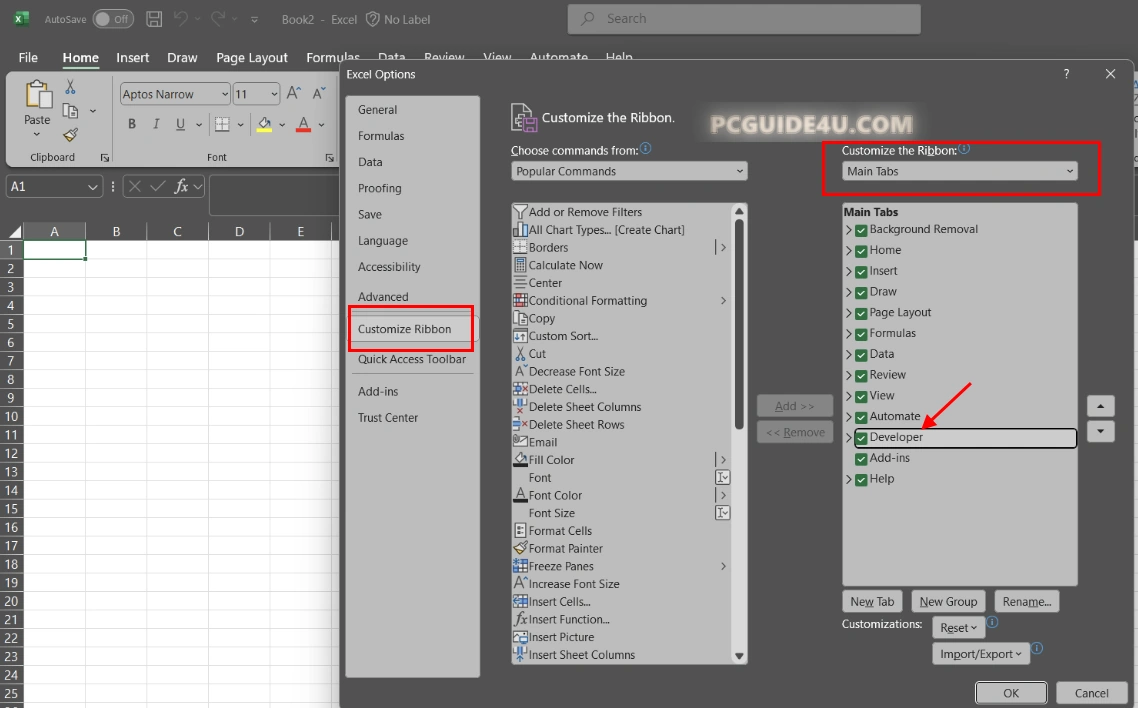Click the Excel Options help question mark
This screenshot has width=1138, height=708.
(1066, 74)
